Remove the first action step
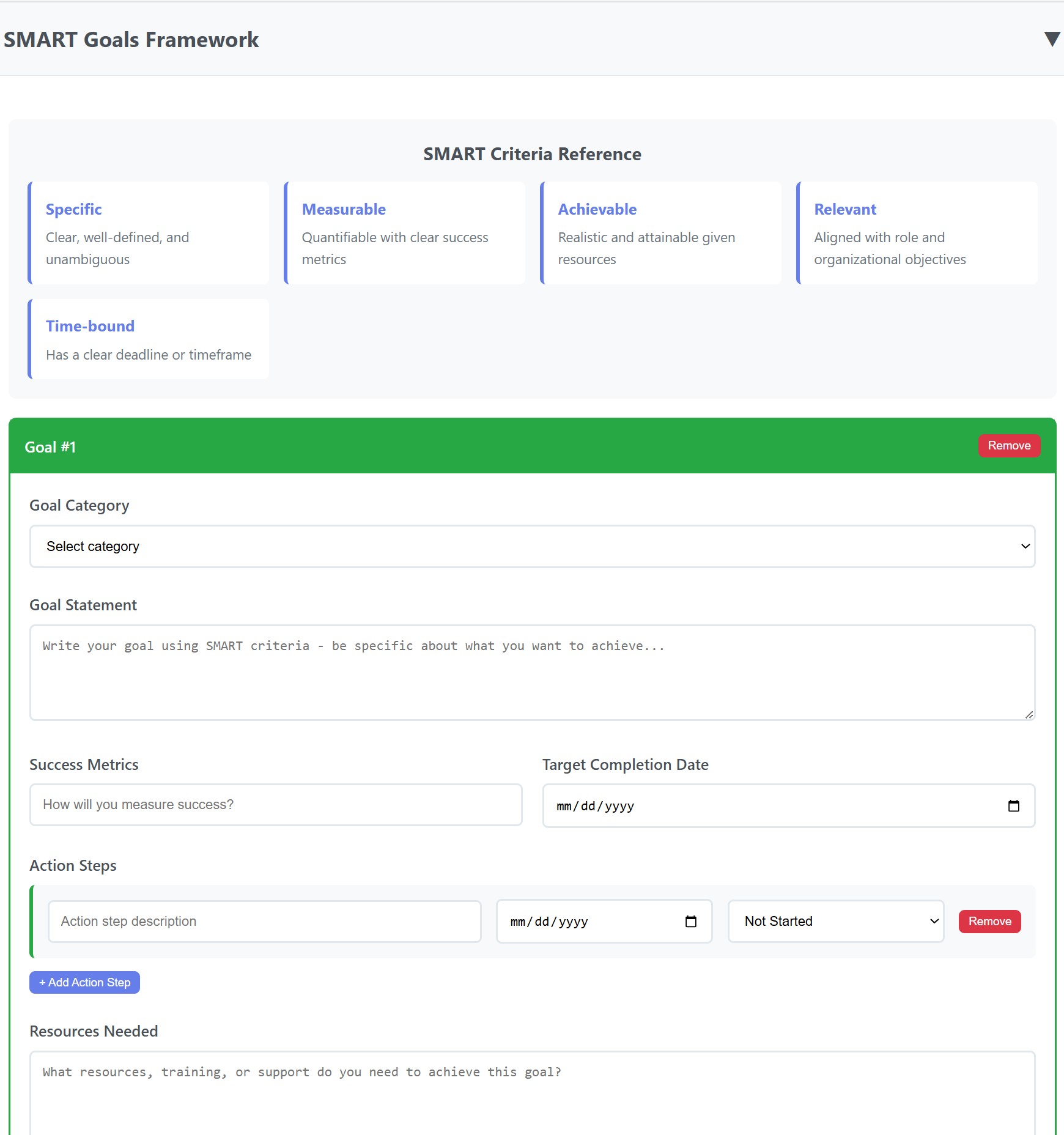1064x1135 pixels. [x=989, y=921]
